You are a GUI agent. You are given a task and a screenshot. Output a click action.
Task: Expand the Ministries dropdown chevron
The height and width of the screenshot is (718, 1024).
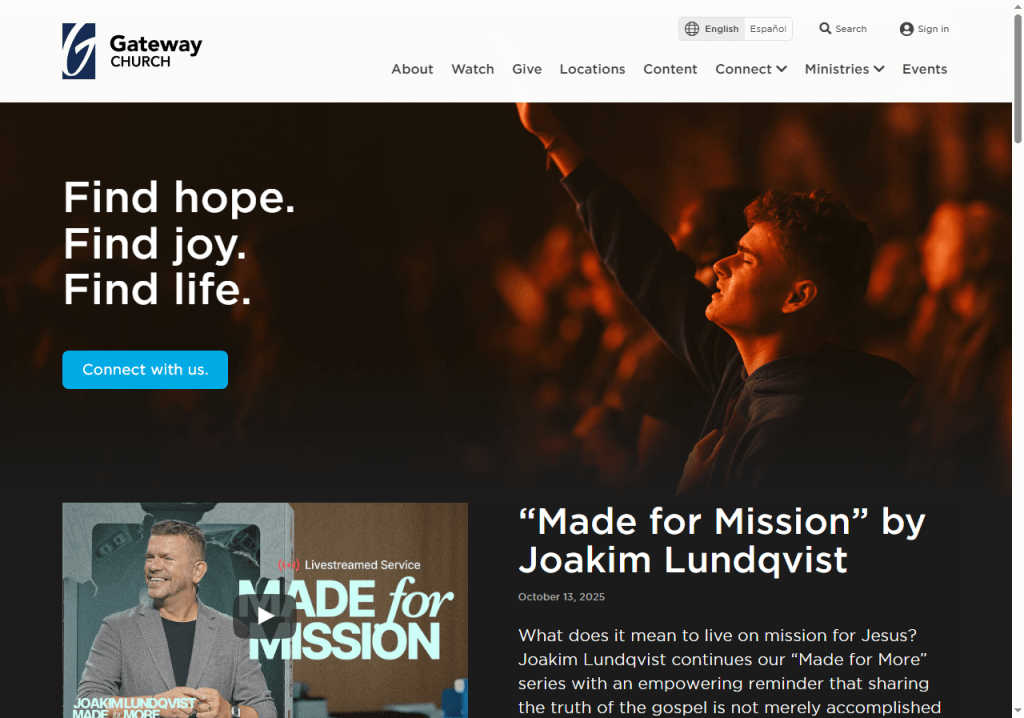pos(879,69)
